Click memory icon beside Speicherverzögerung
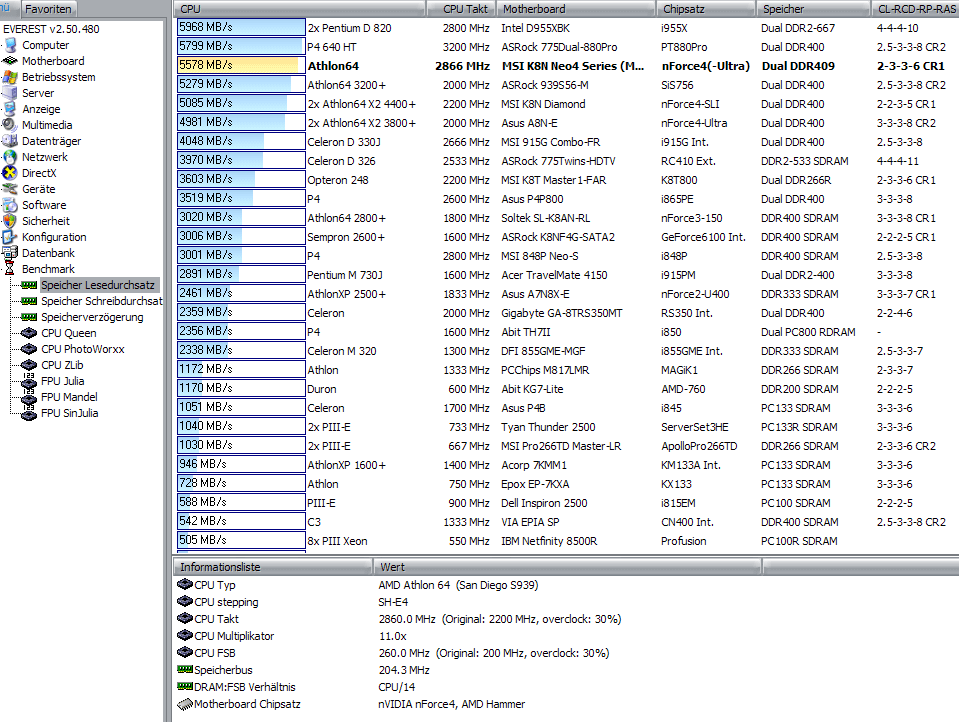The width and height of the screenshot is (959, 722). pos(29,317)
